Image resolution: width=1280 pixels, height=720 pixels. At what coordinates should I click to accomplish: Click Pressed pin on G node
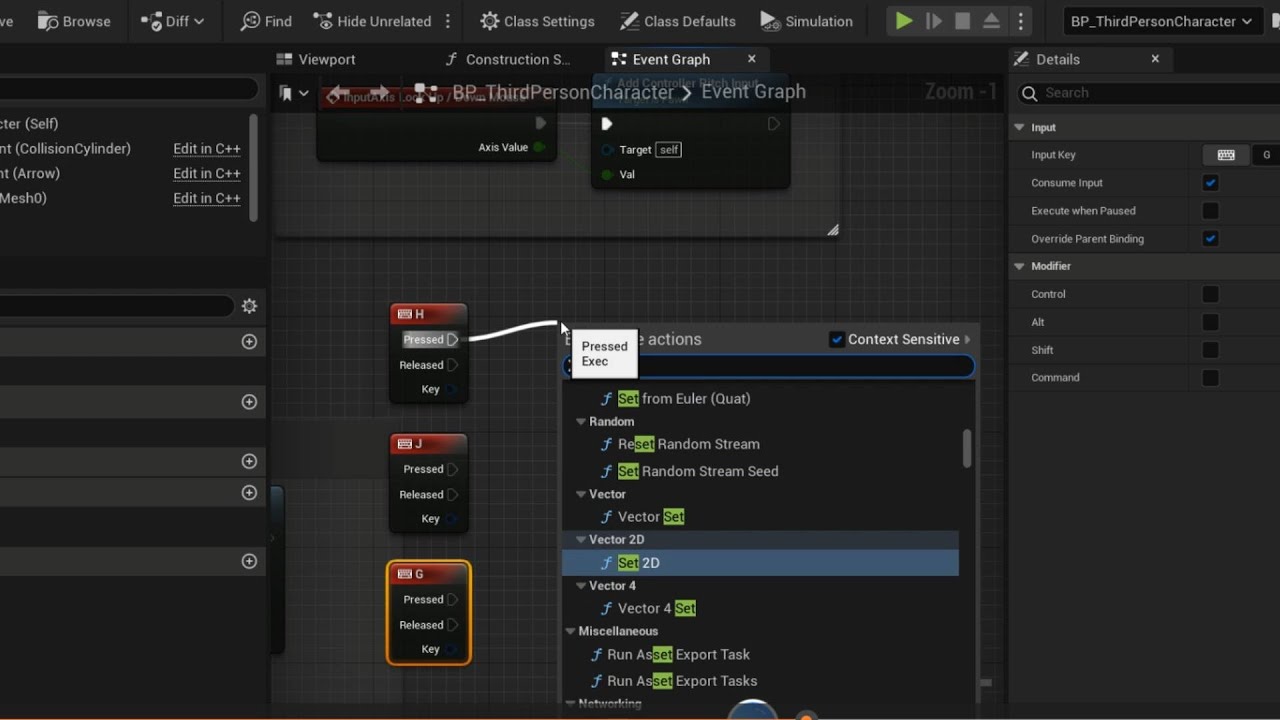tap(453, 599)
